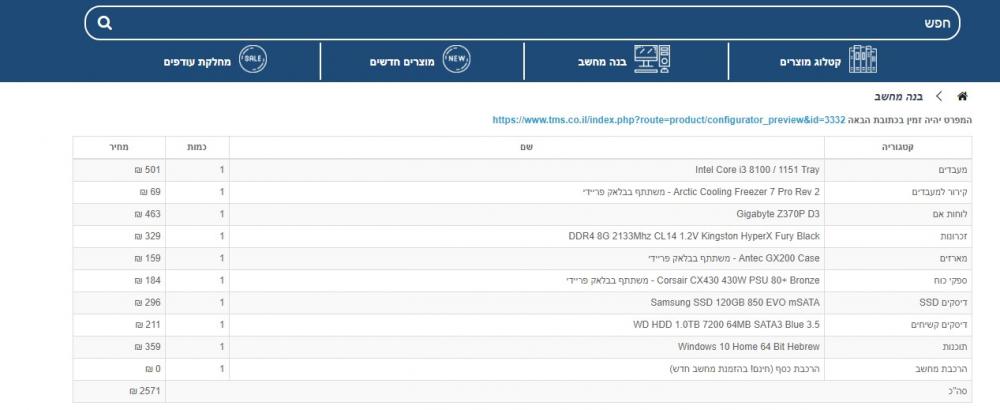
Task: Click the NEW products badge icon
Action: [x=457, y=59]
